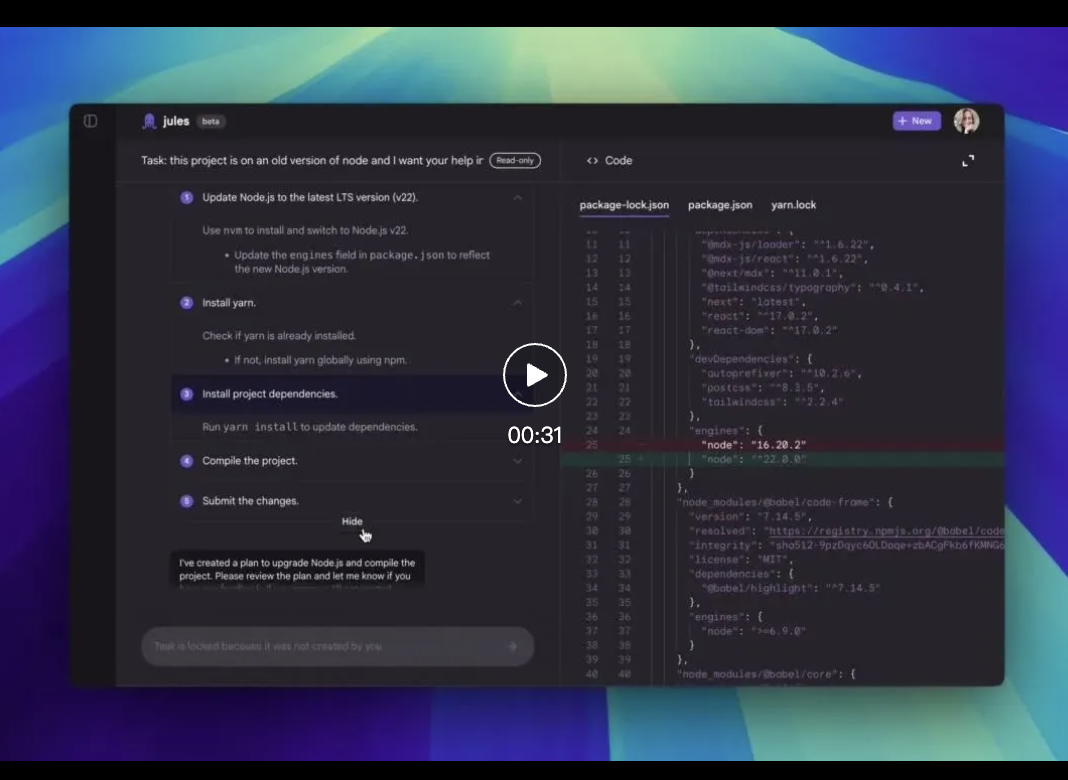Click the Jules octopus logo
The width and height of the screenshot is (1068, 780).
pyautogui.click(x=150, y=121)
